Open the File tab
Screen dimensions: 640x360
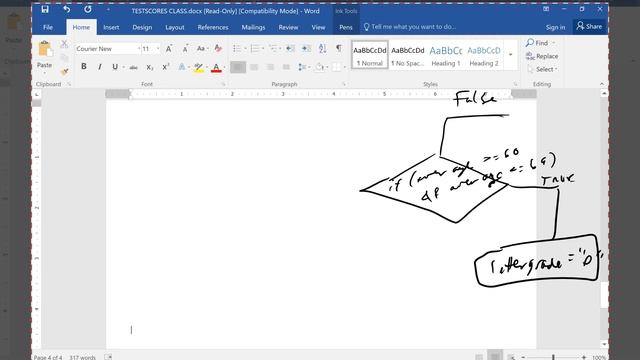[x=48, y=27]
